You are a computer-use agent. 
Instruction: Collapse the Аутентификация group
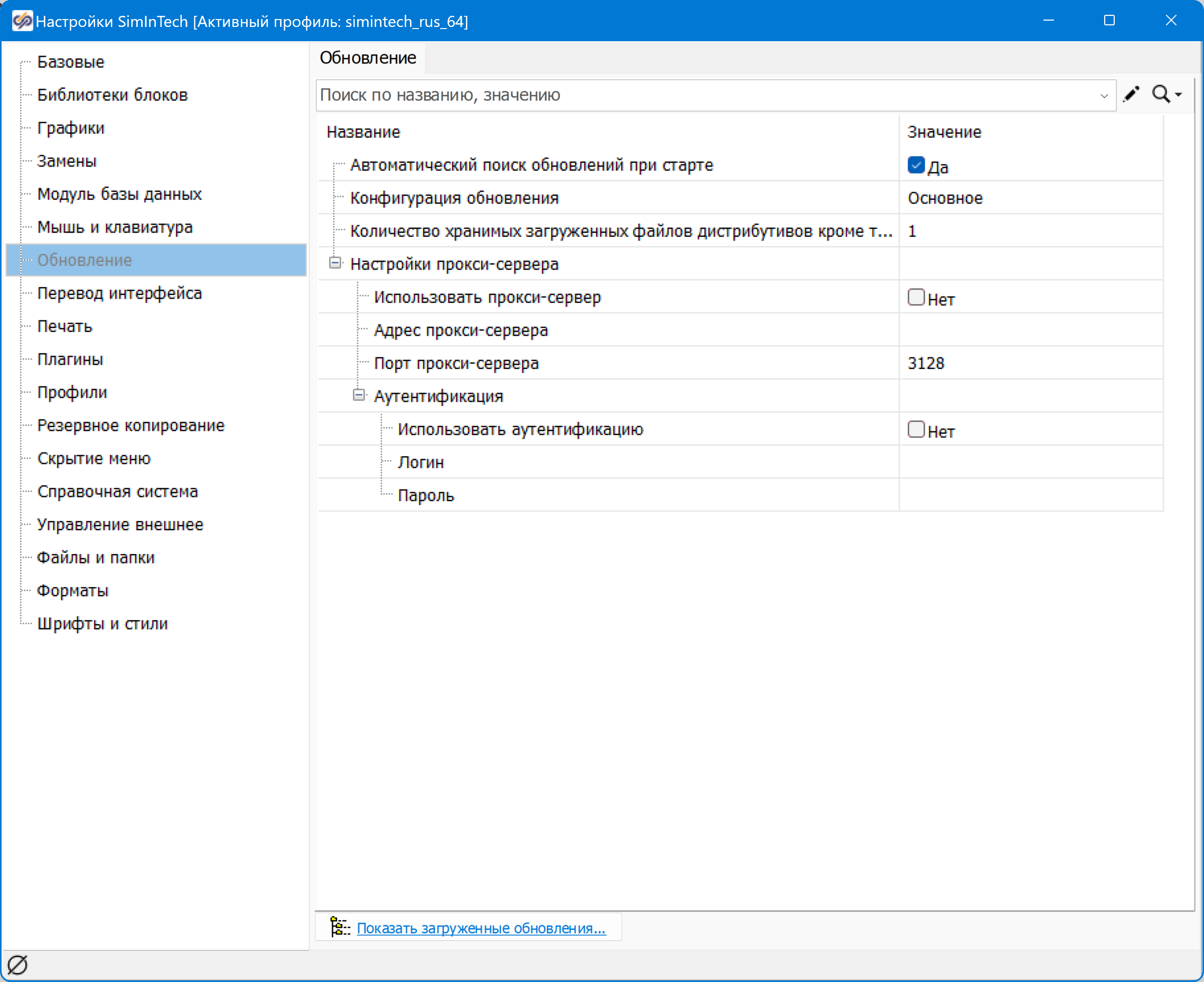(x=359, y=395)
